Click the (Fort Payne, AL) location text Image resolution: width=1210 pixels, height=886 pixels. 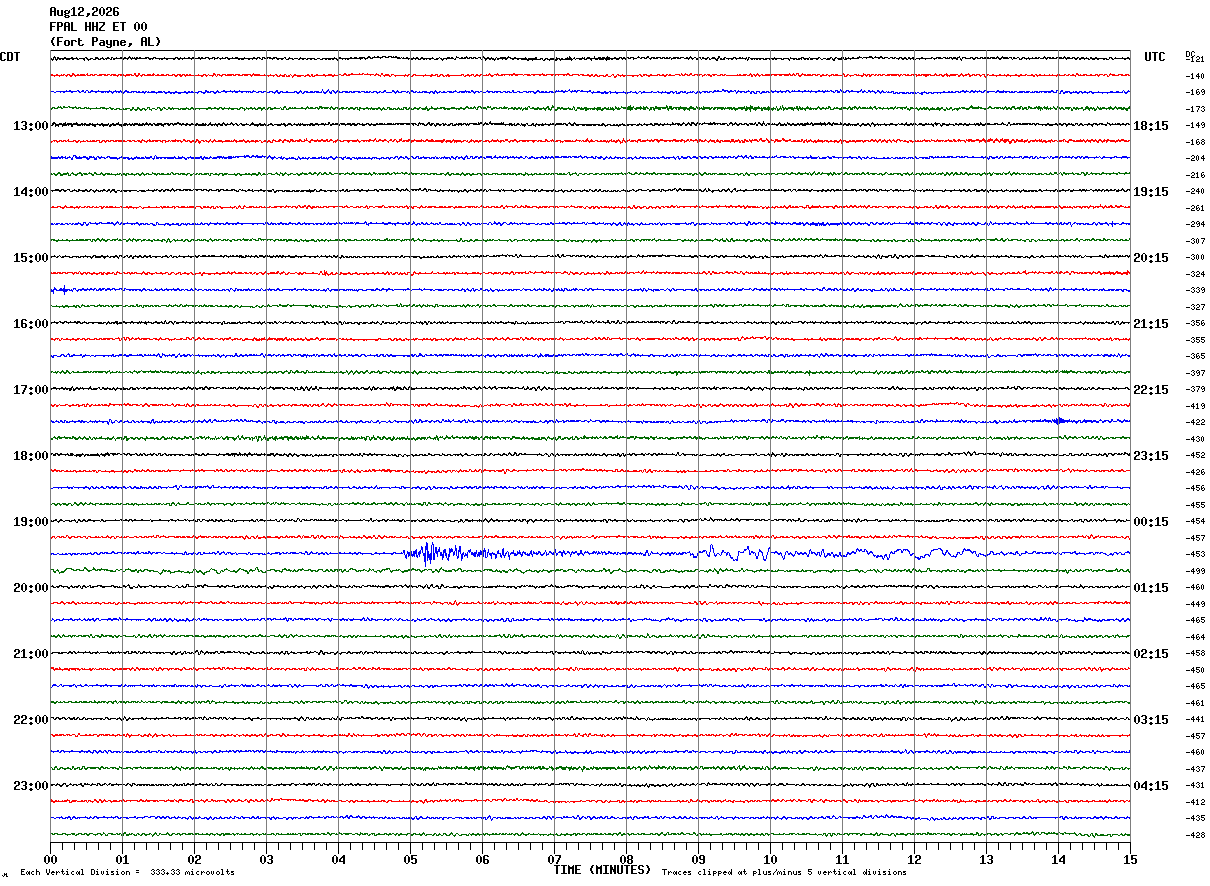click(x=105, y=42)
